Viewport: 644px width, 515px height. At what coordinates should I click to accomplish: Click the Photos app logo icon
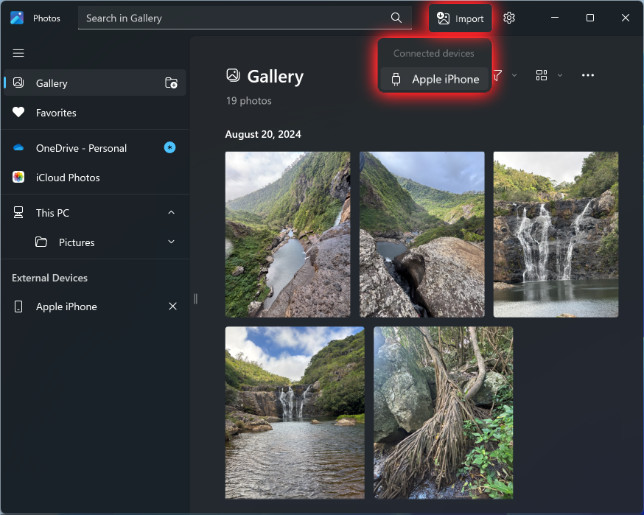pyautogui.click(x=17, y=18)
